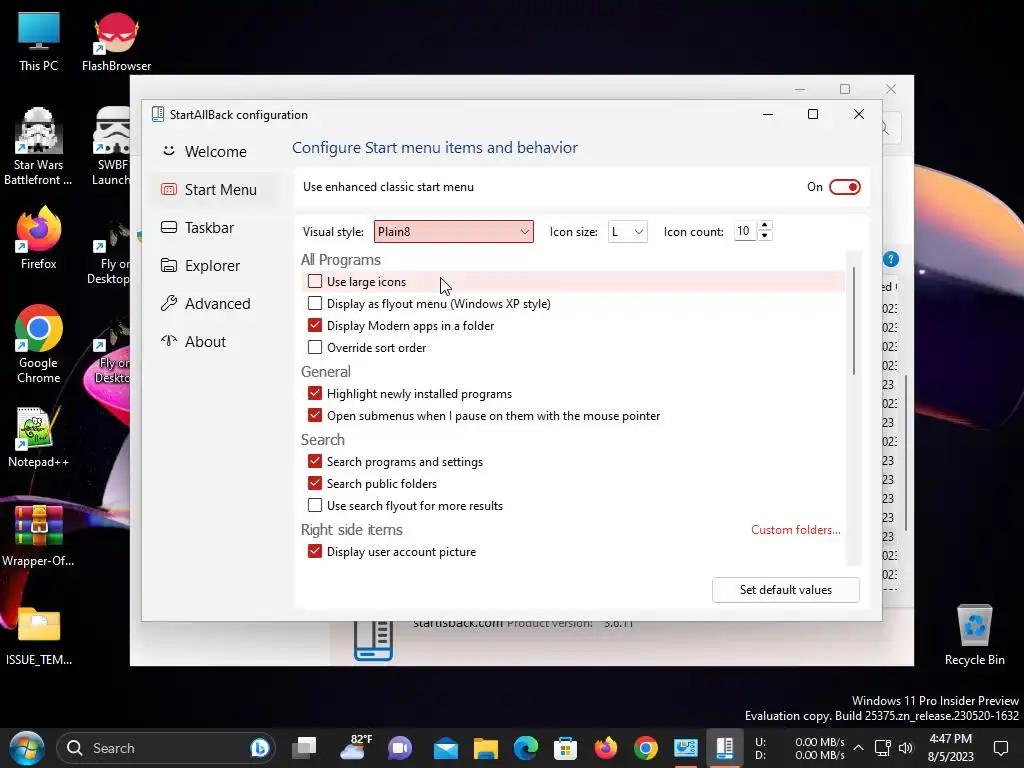The width and height of the screenshot is (1024, 768).
Task: Open the Chat app on taskbar
Action: tap(400, 748)
